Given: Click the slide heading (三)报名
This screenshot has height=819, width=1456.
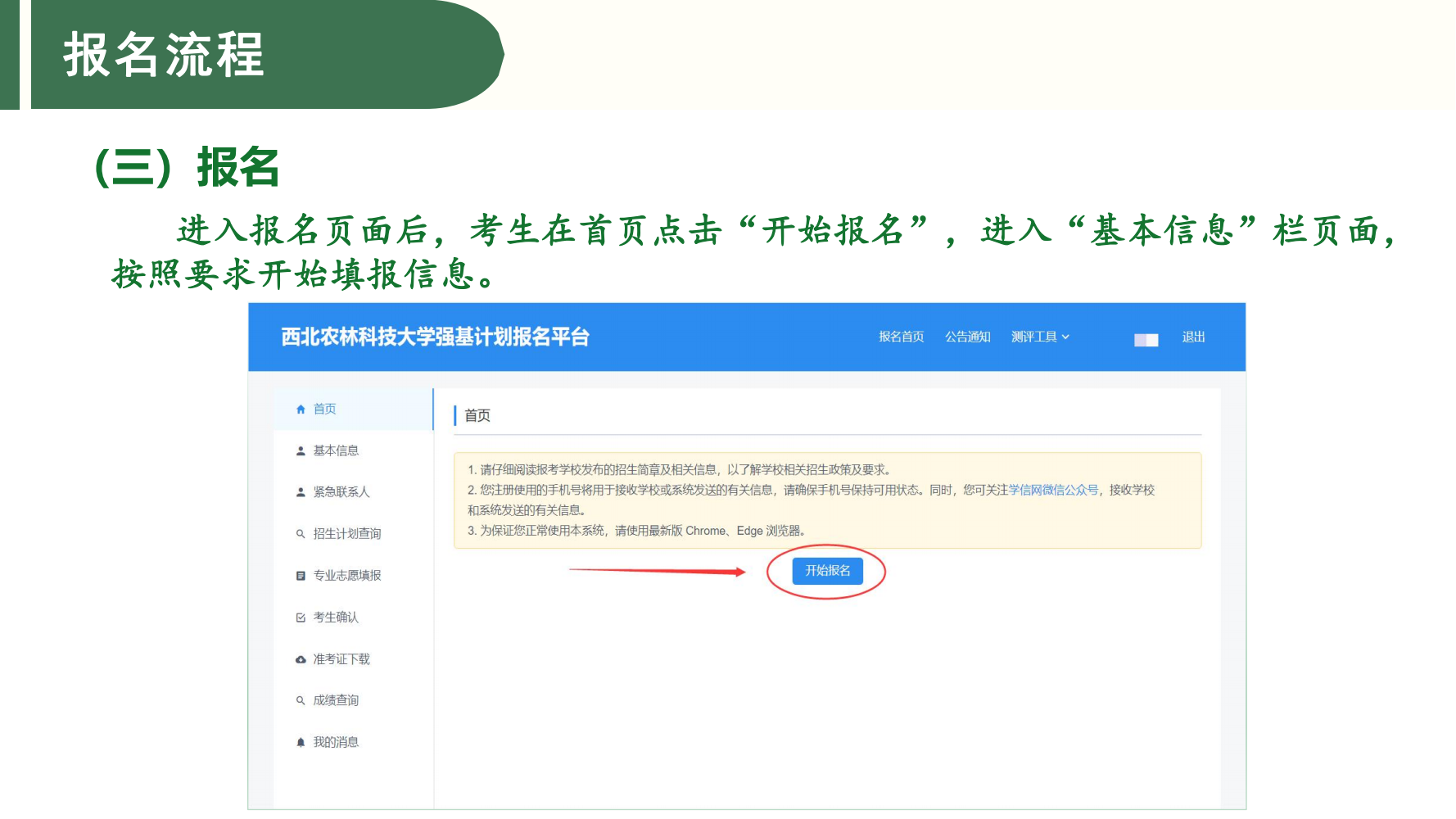Looking at the screenshot, I should [x=188, y=168].
